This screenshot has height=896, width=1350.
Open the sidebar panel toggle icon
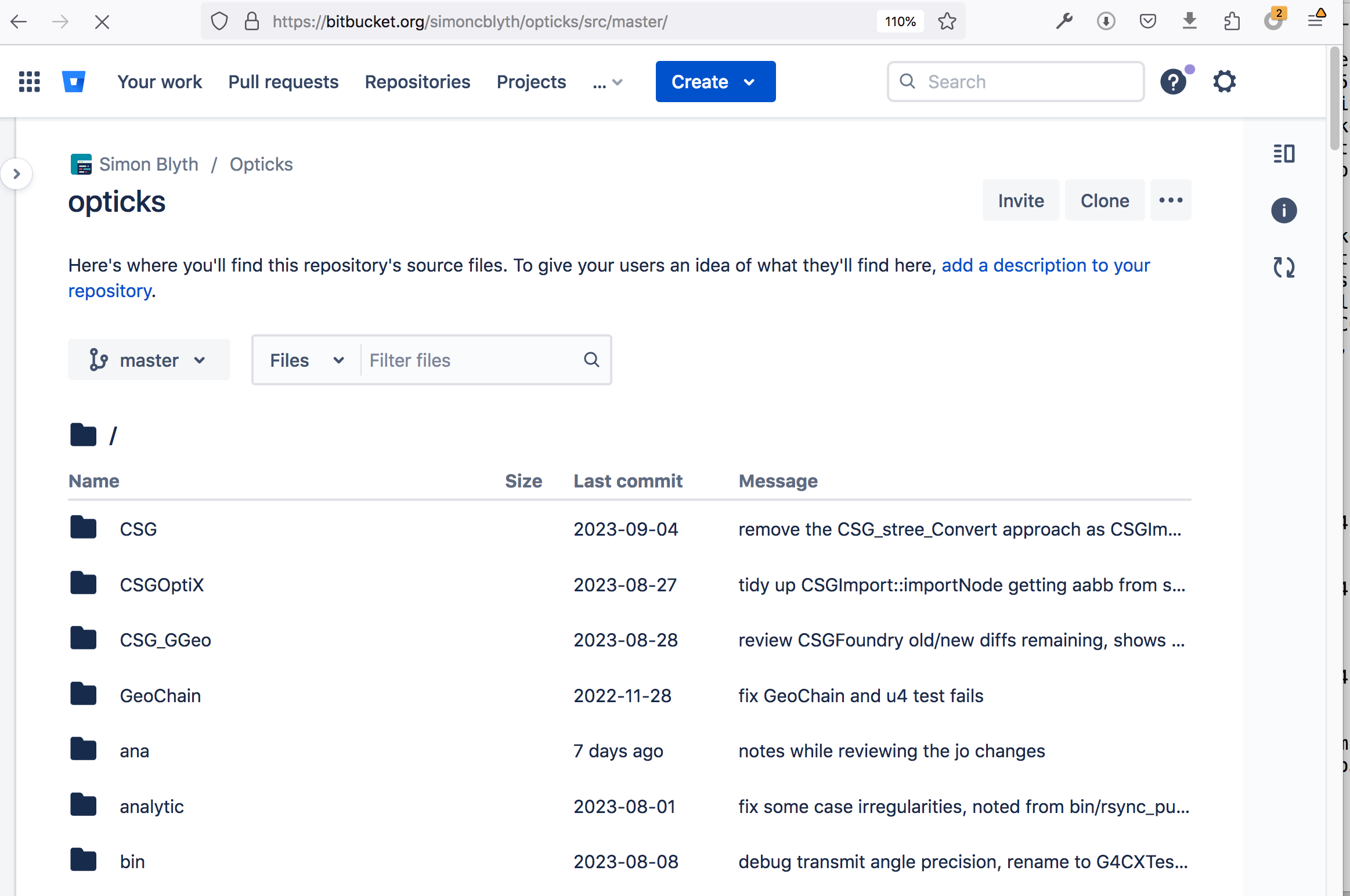(x=1285, y=152)
